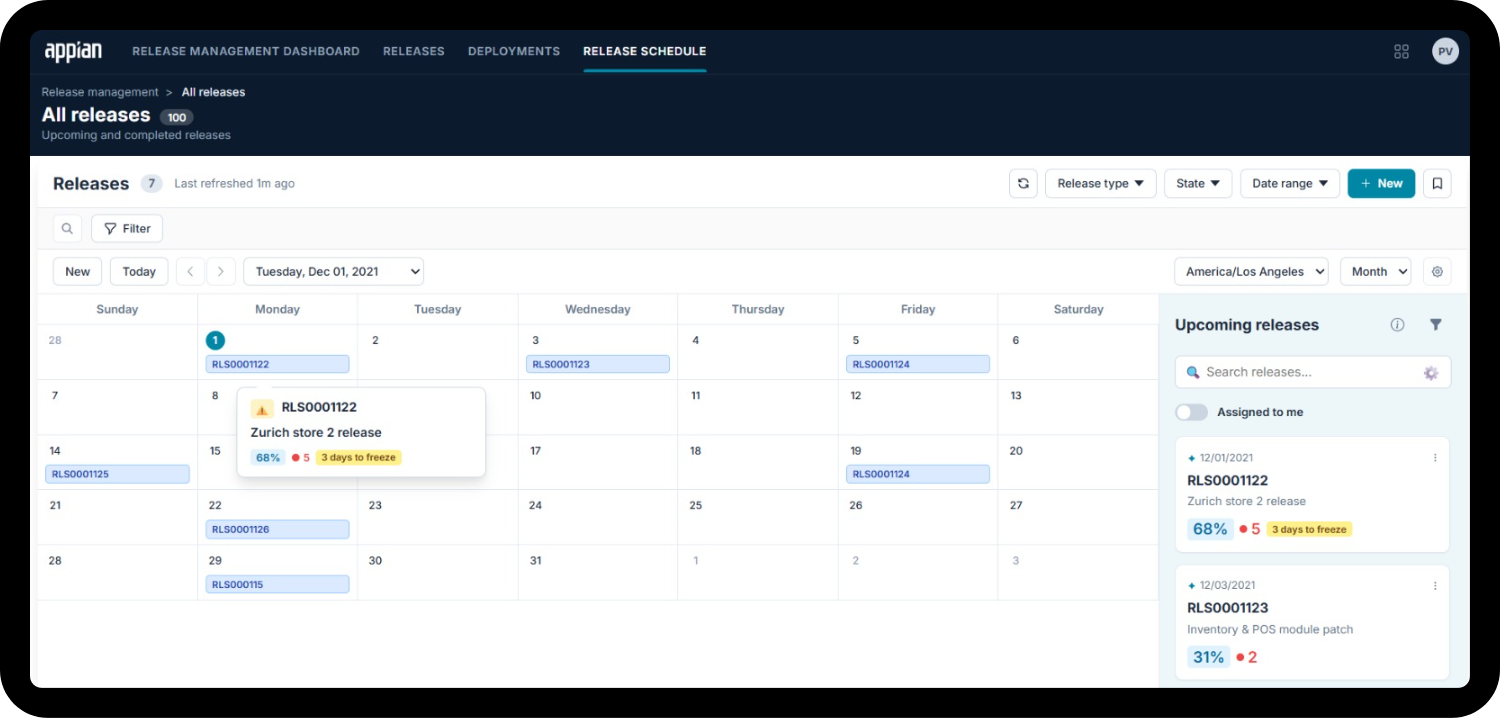
Task: Open the Tuesday, Dec 01, 2021 date selector
Action: 334,271
